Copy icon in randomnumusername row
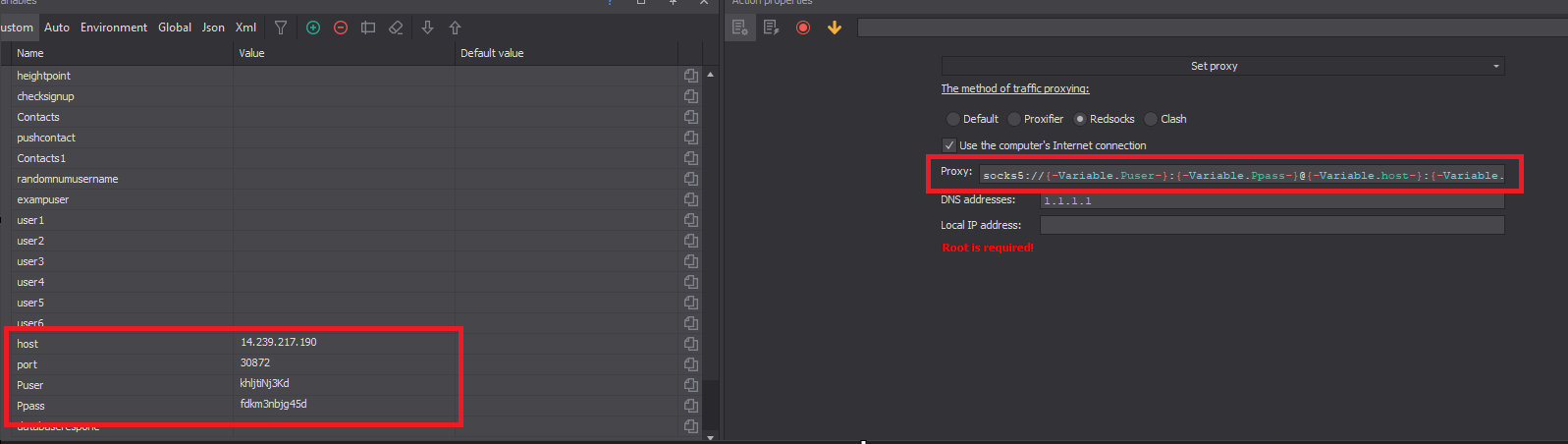This screenshot has width=1568, height=444. 691,179
